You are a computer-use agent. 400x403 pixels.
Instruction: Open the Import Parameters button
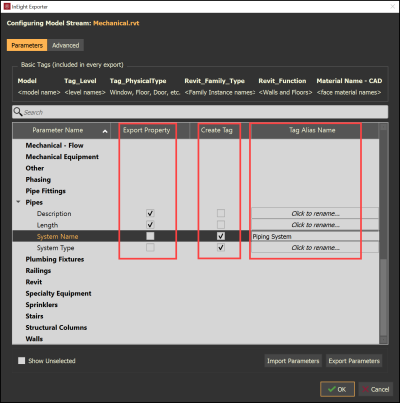(x=293, y=361)
